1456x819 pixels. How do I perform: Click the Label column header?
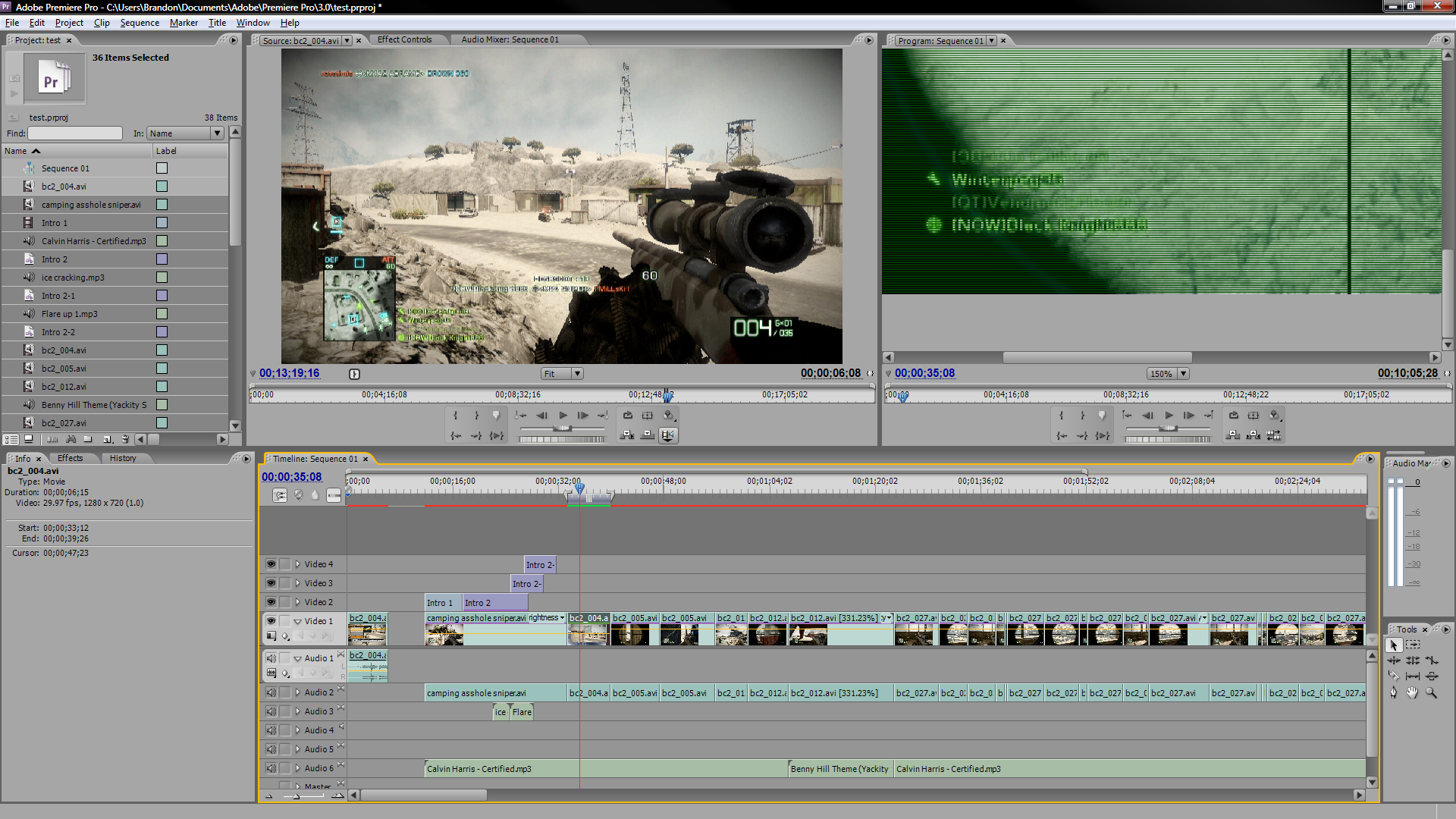[190, 151]
